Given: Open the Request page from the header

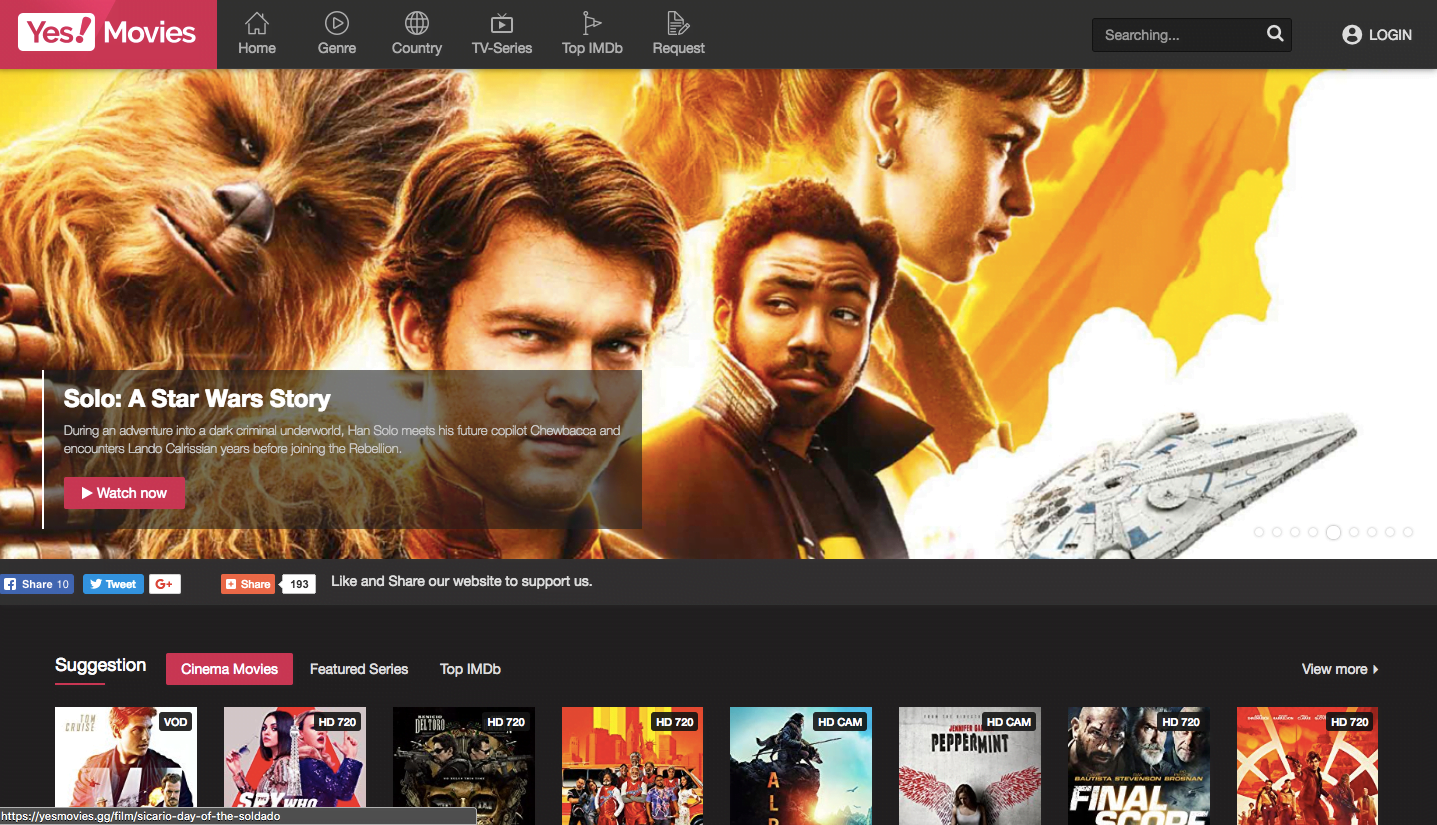Looking at the screenshot, I should [678, 34].
